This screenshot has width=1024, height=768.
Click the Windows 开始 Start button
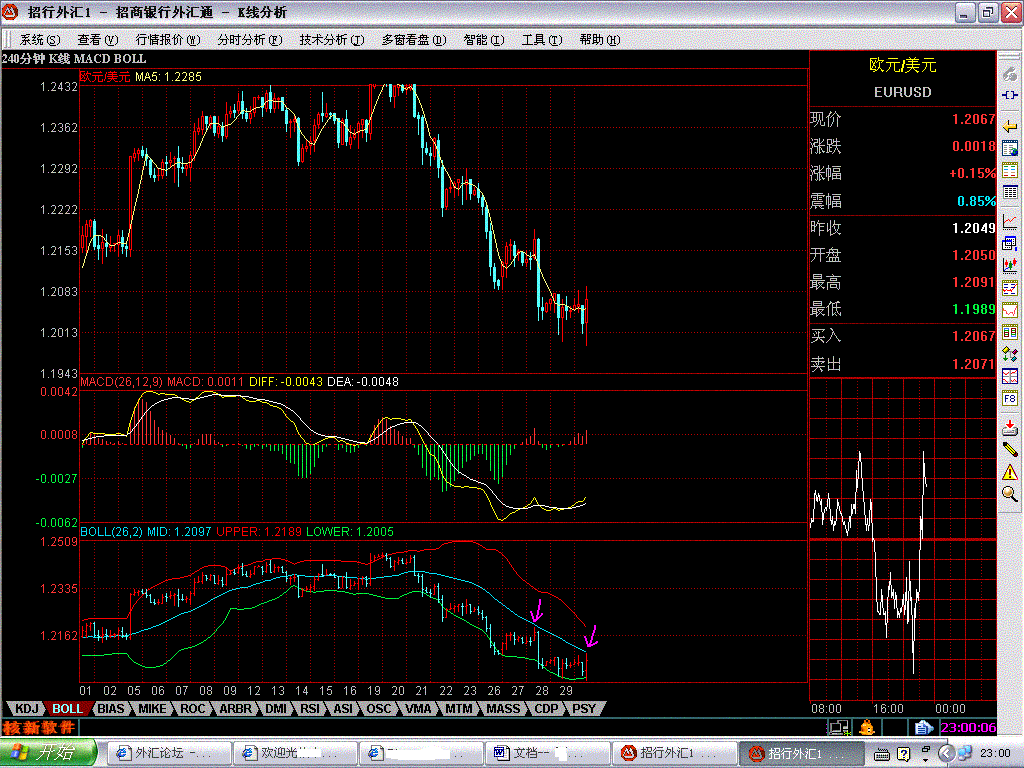[48, 752]
